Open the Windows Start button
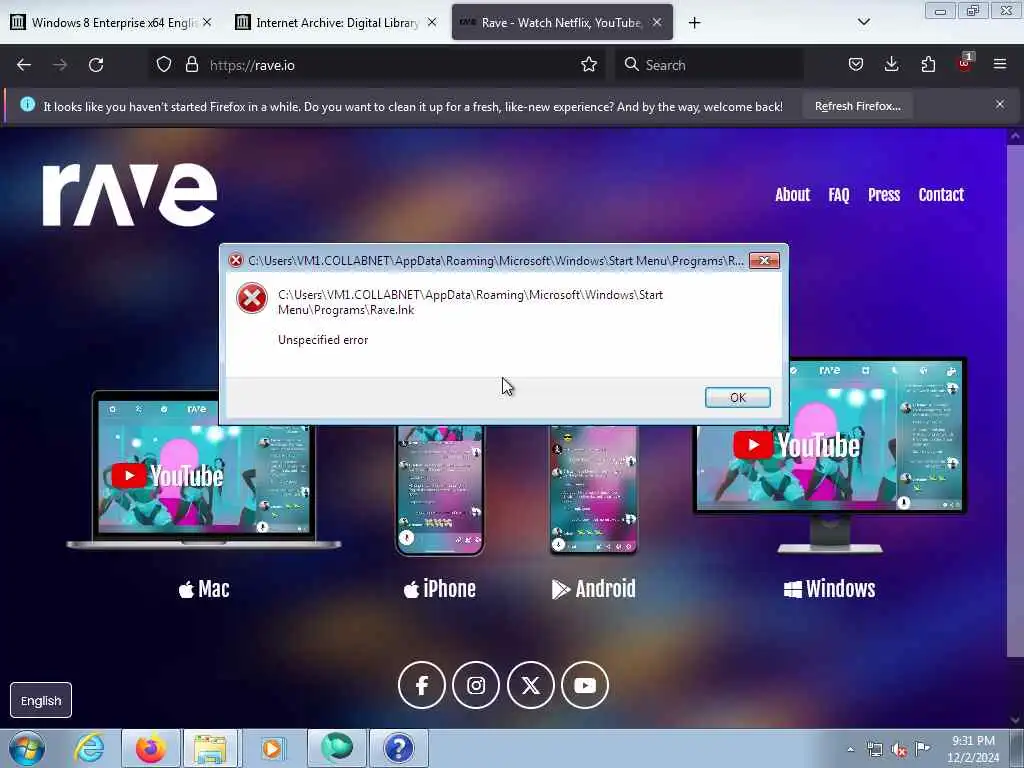The width and height of the screenshot is (1024, 768). 27,748
